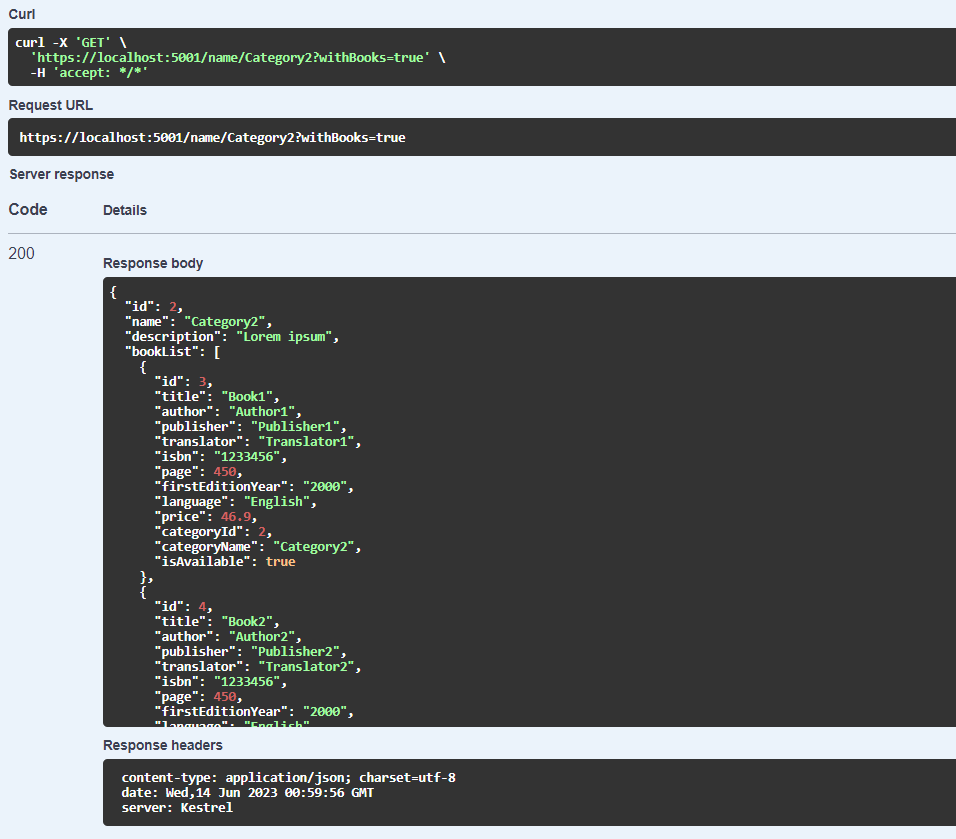This screenshot has height=839, width=956.
Task: Click the -H 'accept: */*' line
Action: pyautogui.click(x=89, y=73)
